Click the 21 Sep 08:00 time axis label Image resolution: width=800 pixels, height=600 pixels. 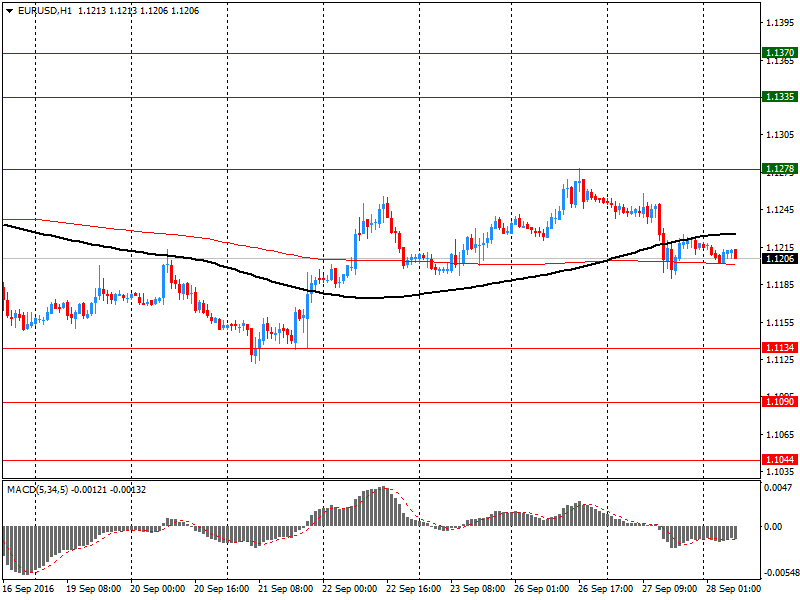[286, 588]
